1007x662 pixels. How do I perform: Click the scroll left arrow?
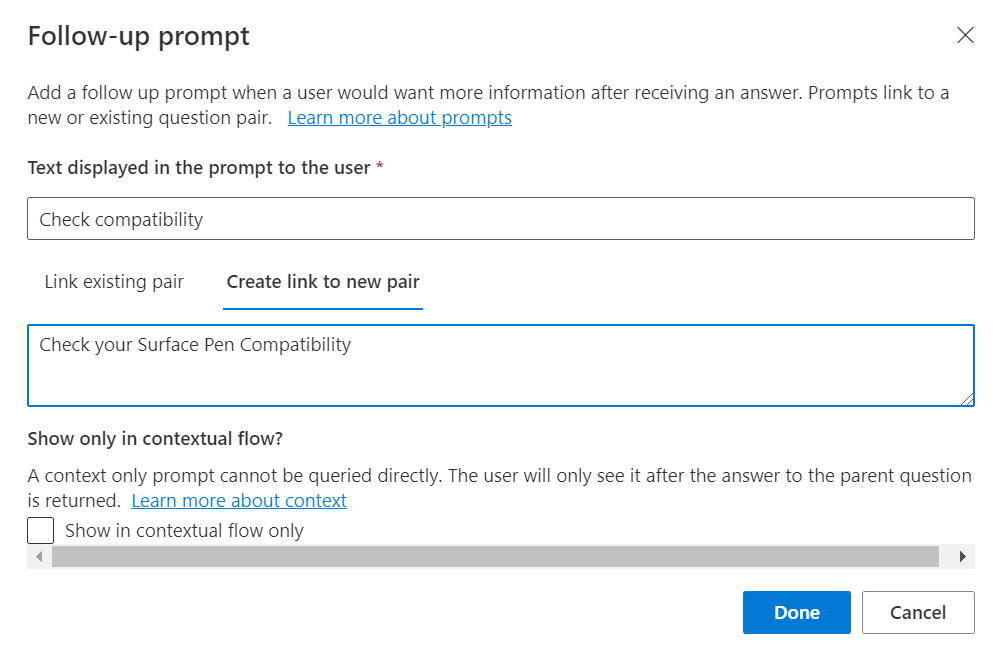[x=39, y=557]
